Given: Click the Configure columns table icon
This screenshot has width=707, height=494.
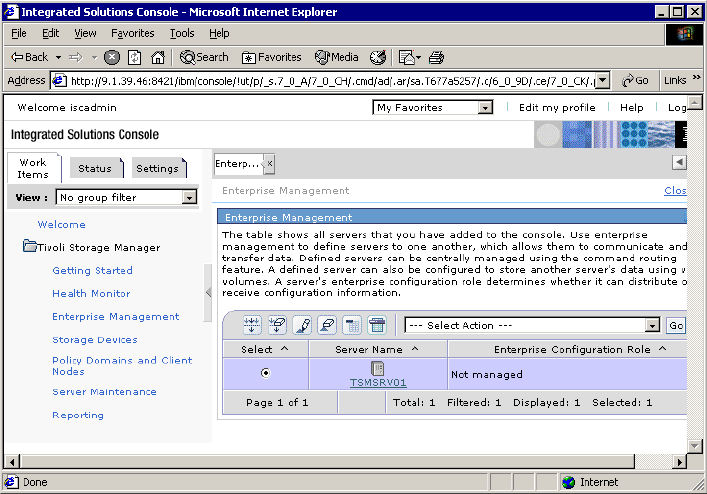Looking at the screenshot, I should pyautogui.click(x=377, y=325).
